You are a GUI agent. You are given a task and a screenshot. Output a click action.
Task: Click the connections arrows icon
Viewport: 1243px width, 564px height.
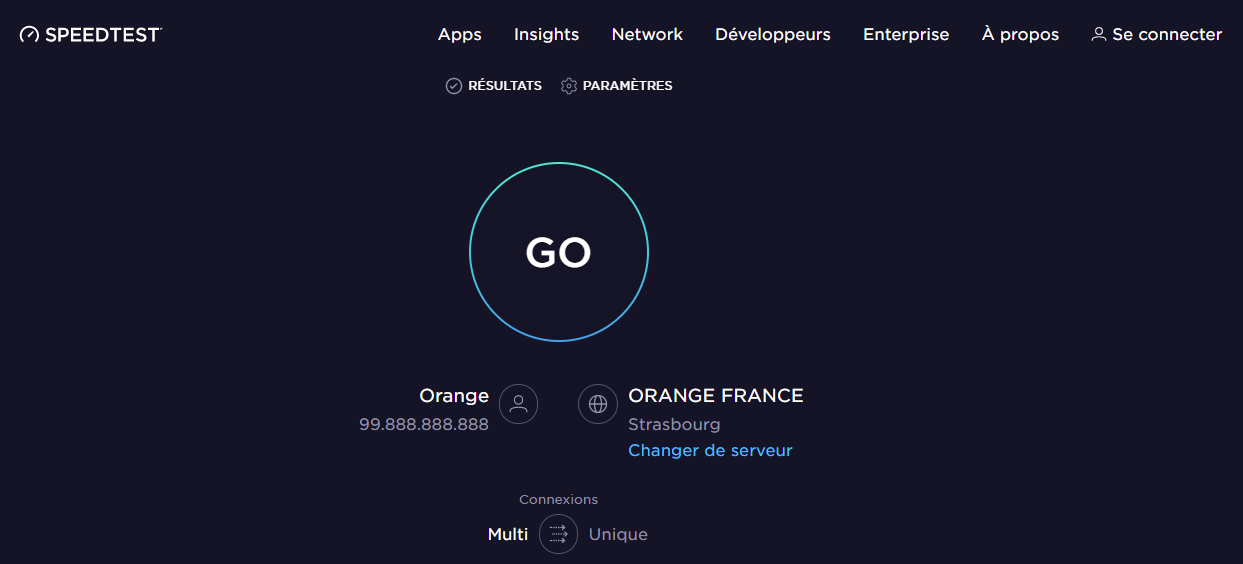[558, 534]
